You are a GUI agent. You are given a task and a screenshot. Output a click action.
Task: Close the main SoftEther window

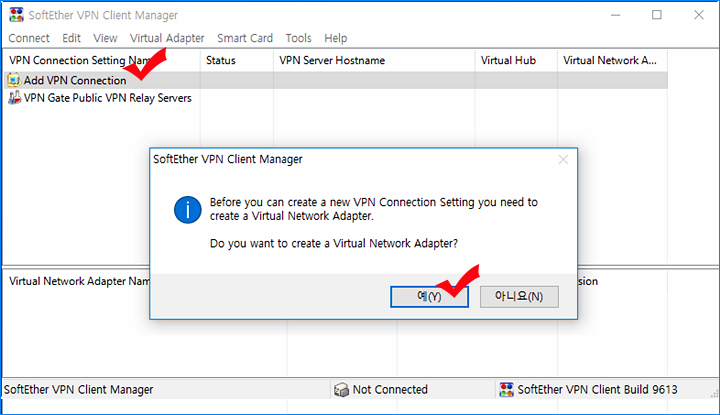[x=699, y=15]
